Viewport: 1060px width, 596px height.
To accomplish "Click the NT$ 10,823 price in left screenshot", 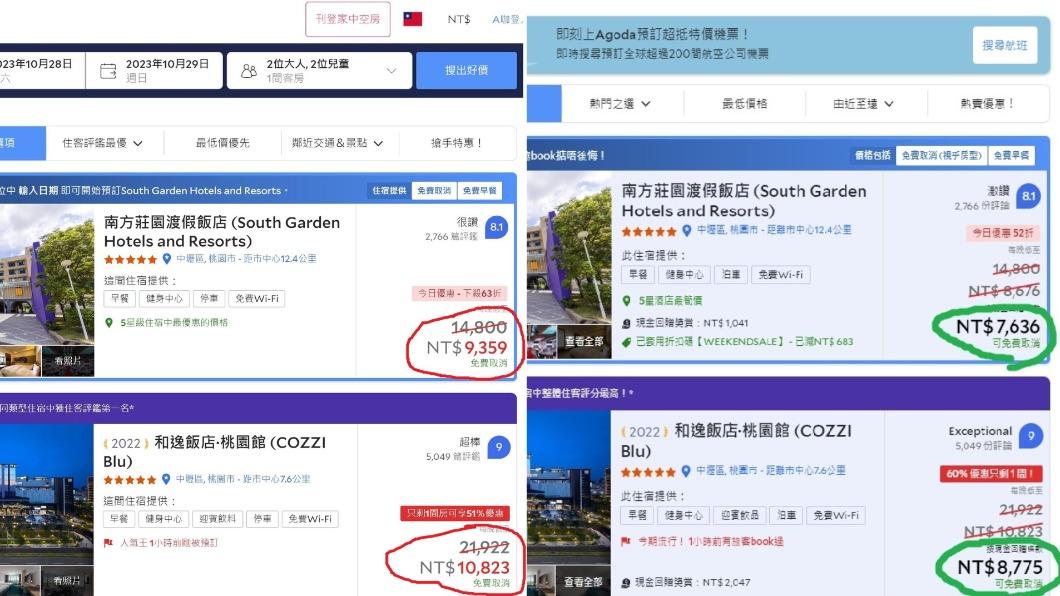I will [x=464, y=568].
